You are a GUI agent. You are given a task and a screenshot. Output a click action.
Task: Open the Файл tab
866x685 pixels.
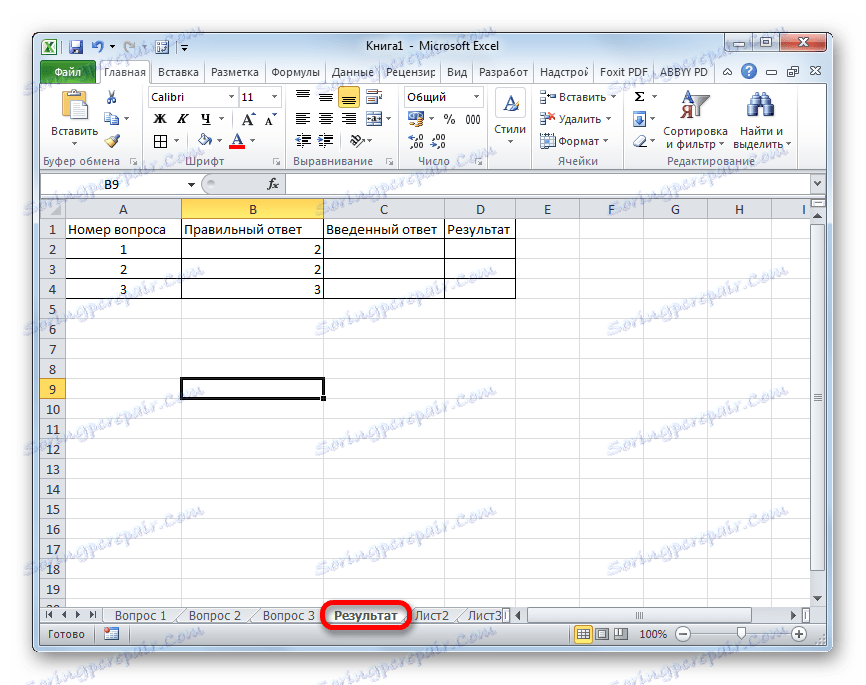coord(68,72)
